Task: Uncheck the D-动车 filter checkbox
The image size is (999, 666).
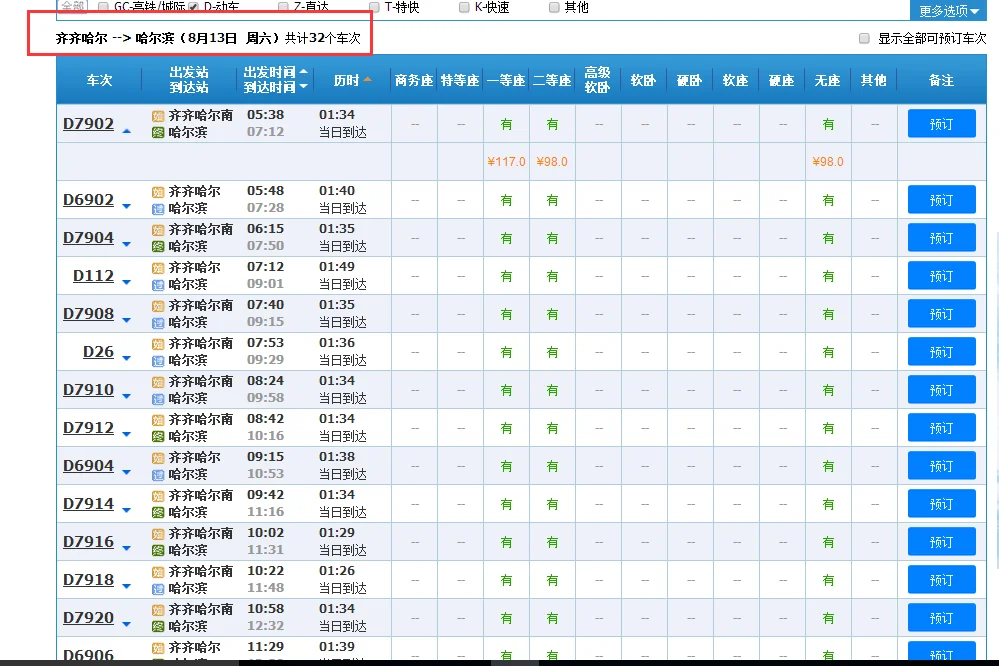Action: click(x=193, y=6)
